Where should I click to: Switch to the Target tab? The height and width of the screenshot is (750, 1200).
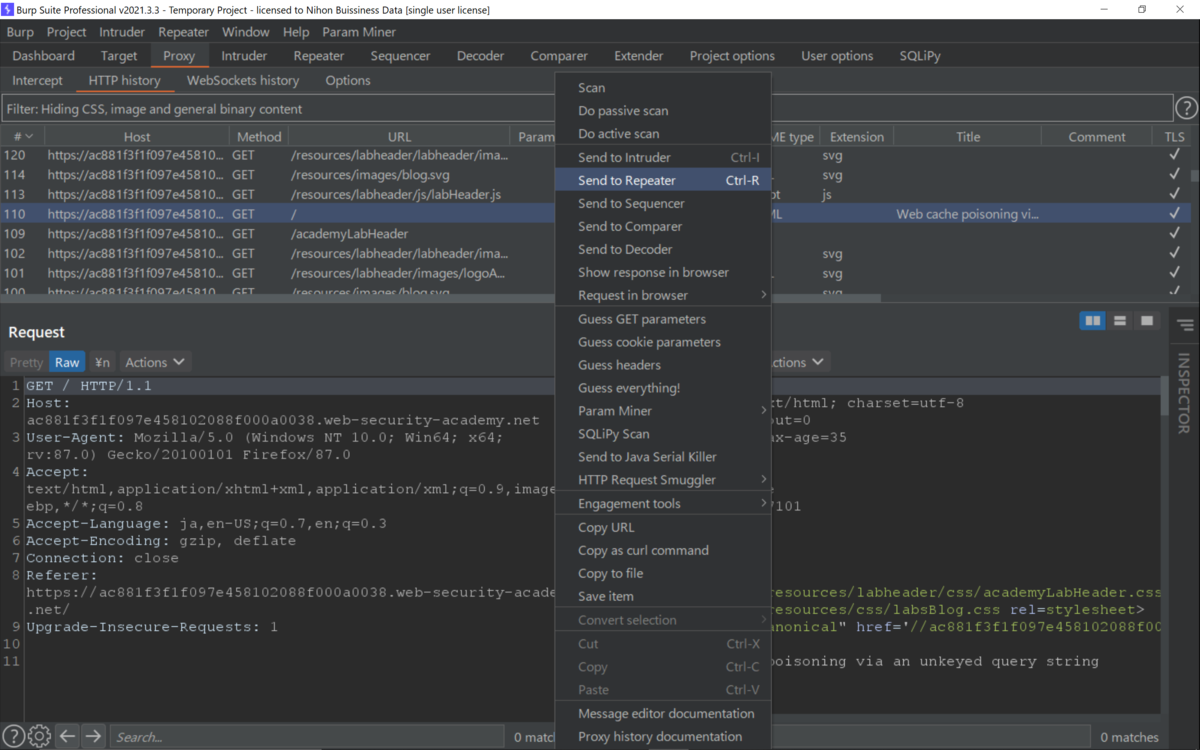tap(119, 56)
